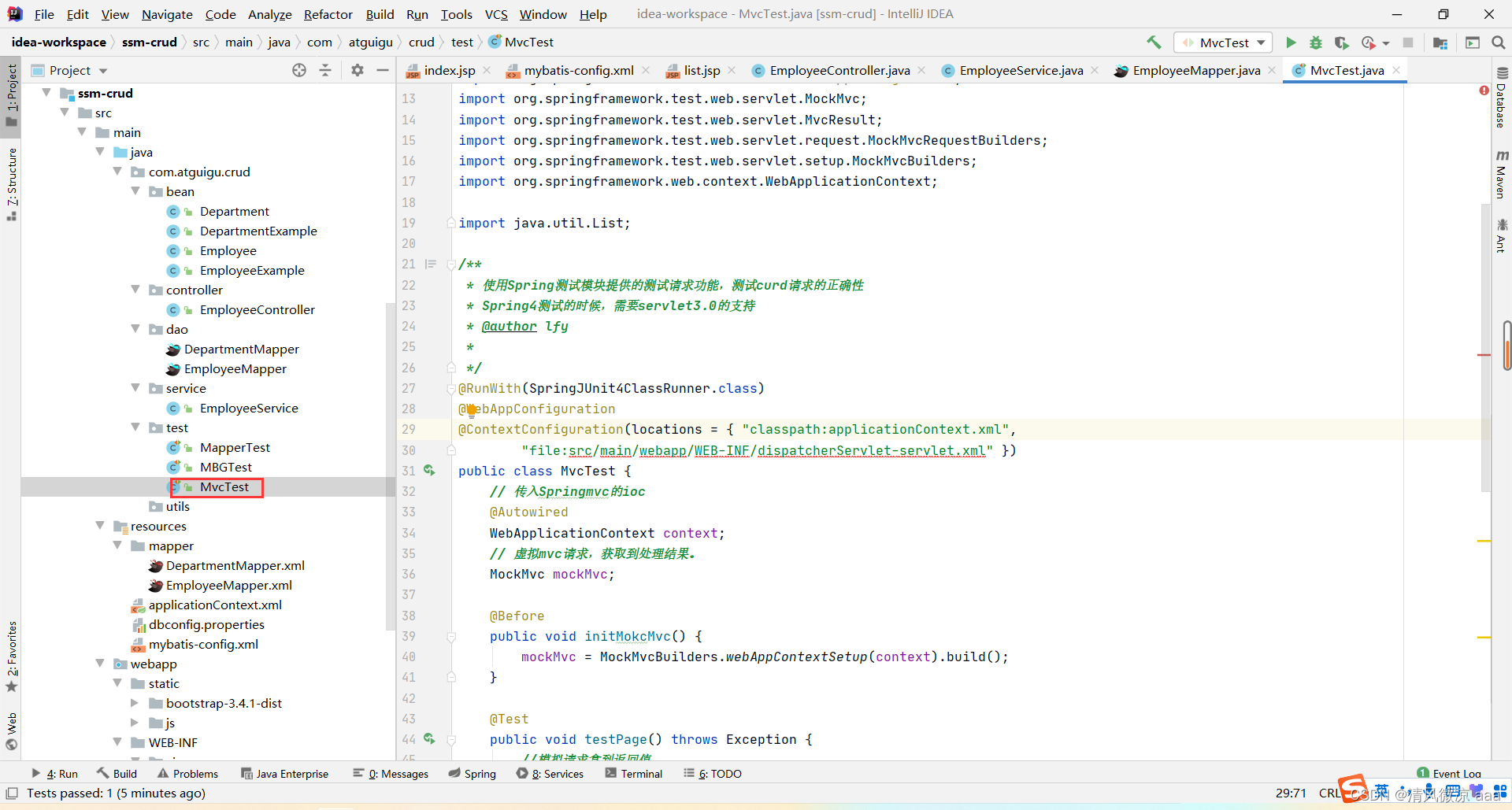Open the MvcTest run configuration dropdown
This screenshot has height=810, width=1512.
coord(1224,43)
